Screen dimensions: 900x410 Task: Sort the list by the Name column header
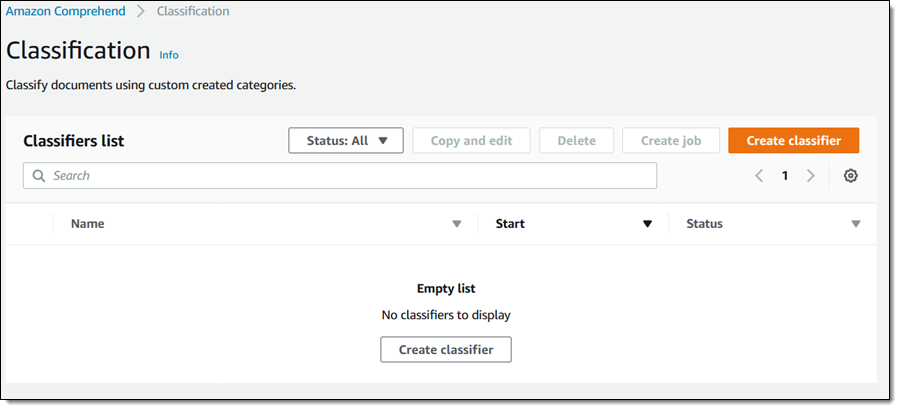tap(88, 224)
